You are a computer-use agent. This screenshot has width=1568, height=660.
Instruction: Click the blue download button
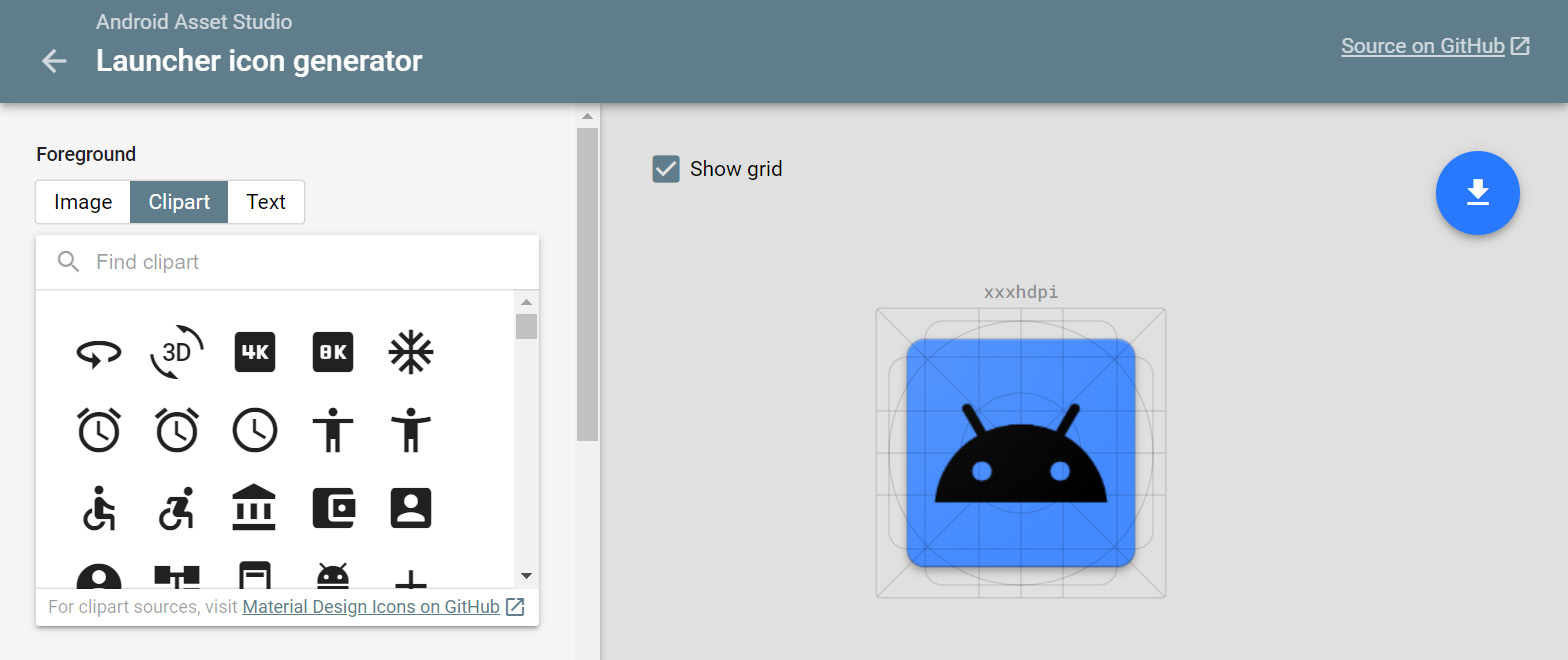pos(1478,193)
